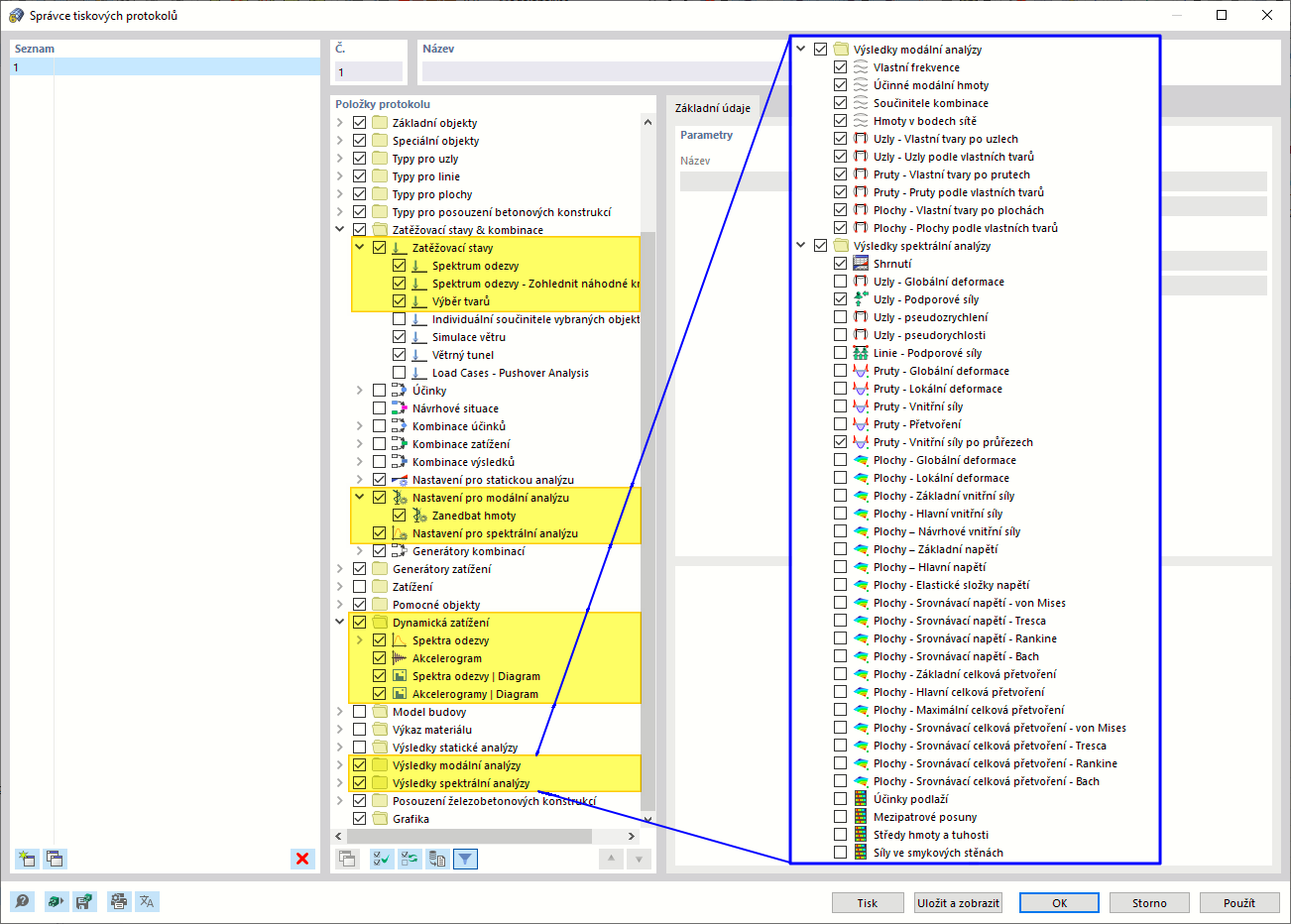Screen dimensions: 1291x924
Task: Click the Akcelerogram waveform icon
Action: click(x=400, y=658)
